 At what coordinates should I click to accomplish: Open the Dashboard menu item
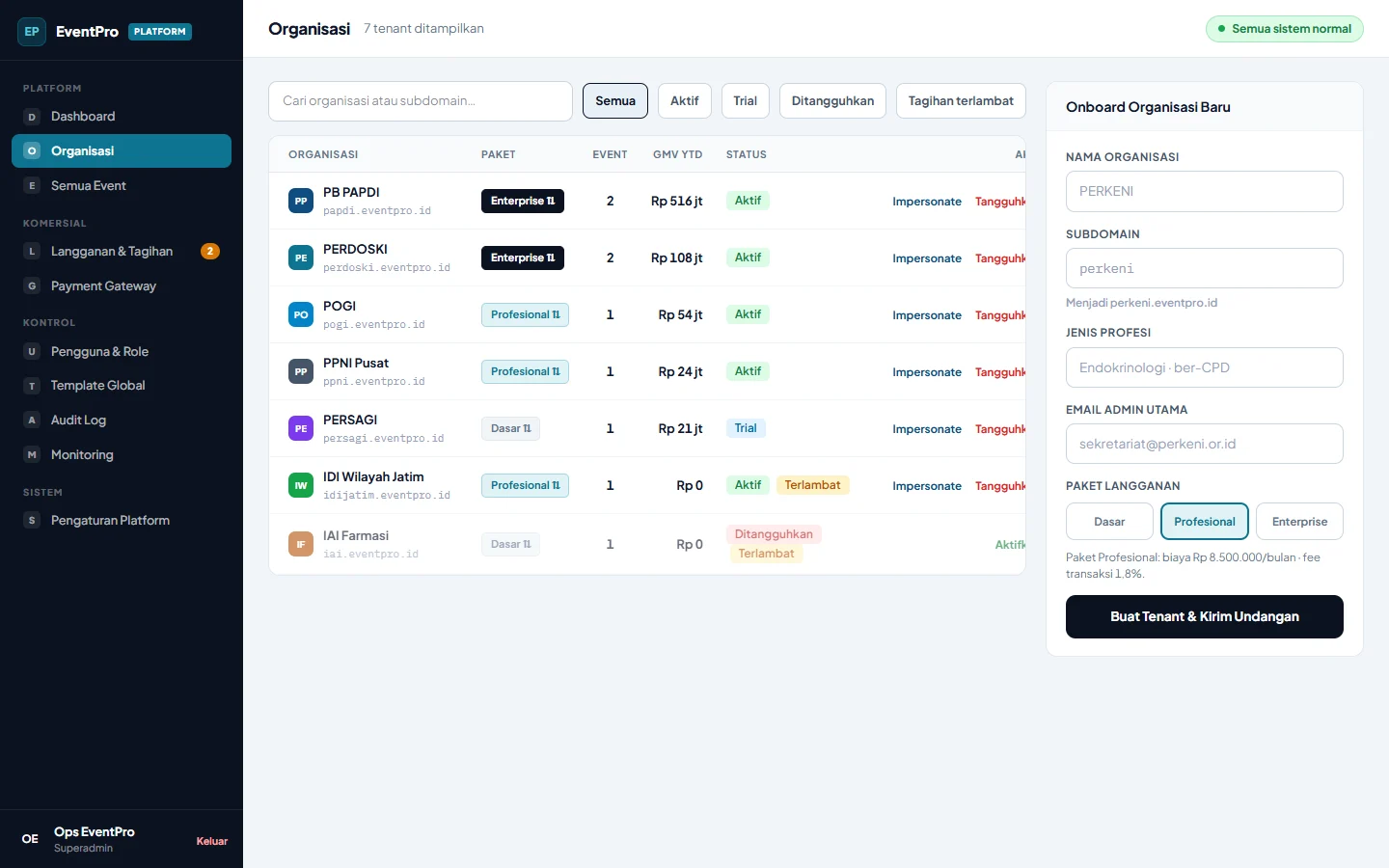click(122, 117)
